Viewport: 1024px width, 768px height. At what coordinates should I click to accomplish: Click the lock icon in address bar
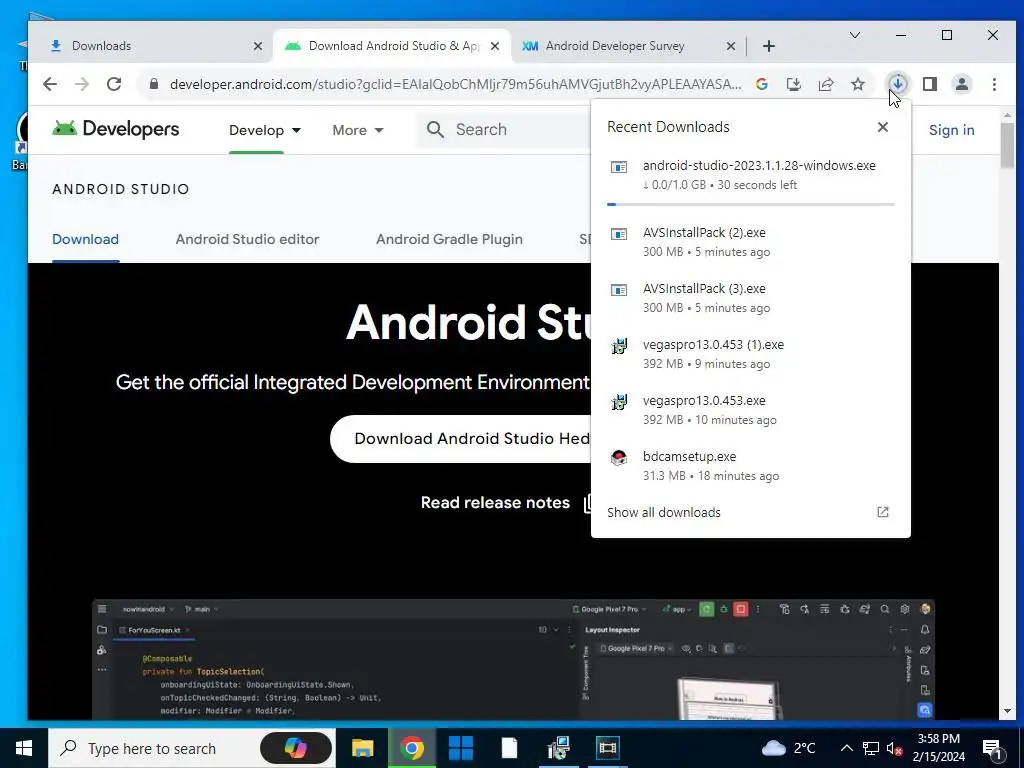pos(154,84)
